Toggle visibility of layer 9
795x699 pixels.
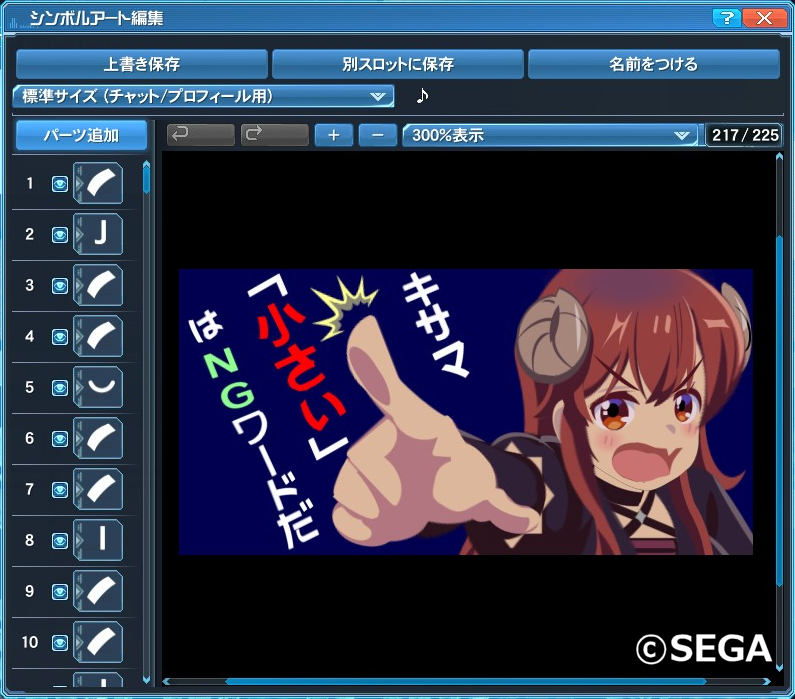pyautogui.click(x=60, y=592)
